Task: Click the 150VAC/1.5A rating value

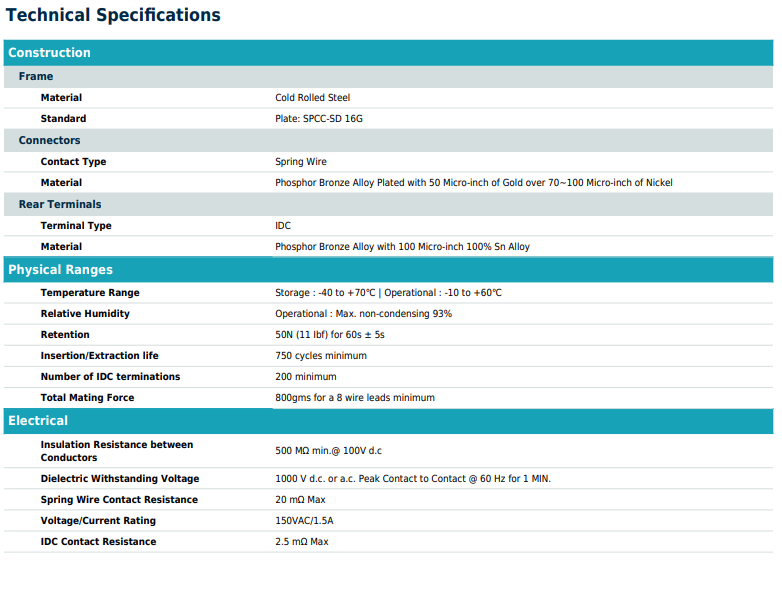Action: pos(304,521)
